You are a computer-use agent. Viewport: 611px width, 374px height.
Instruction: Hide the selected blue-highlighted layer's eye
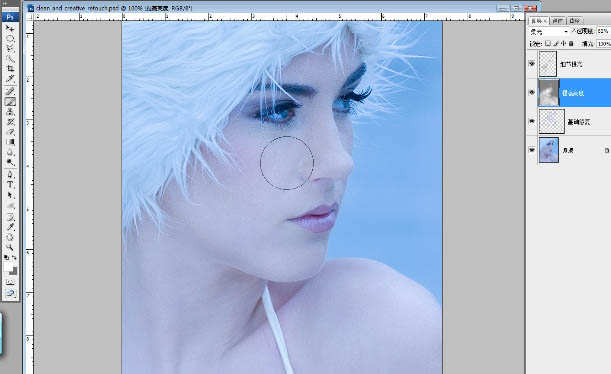[532, 93]
